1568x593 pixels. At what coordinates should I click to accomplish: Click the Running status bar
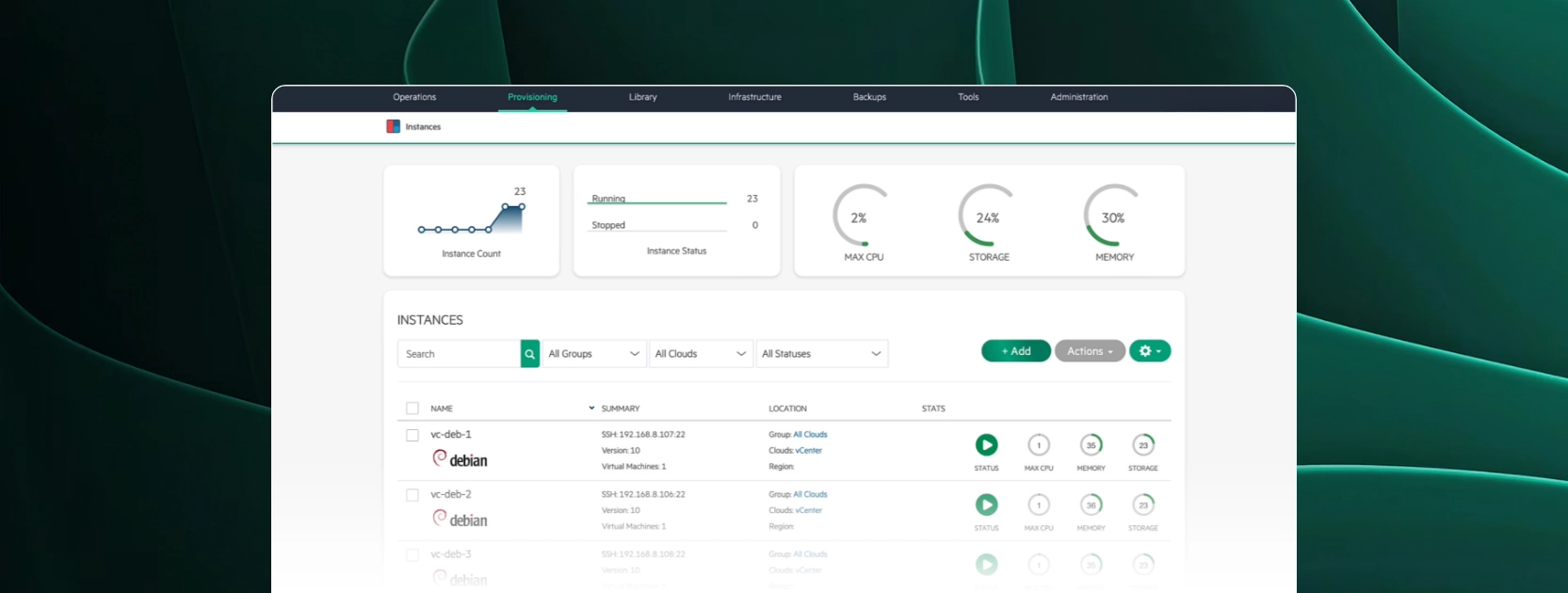pos(658,200)
